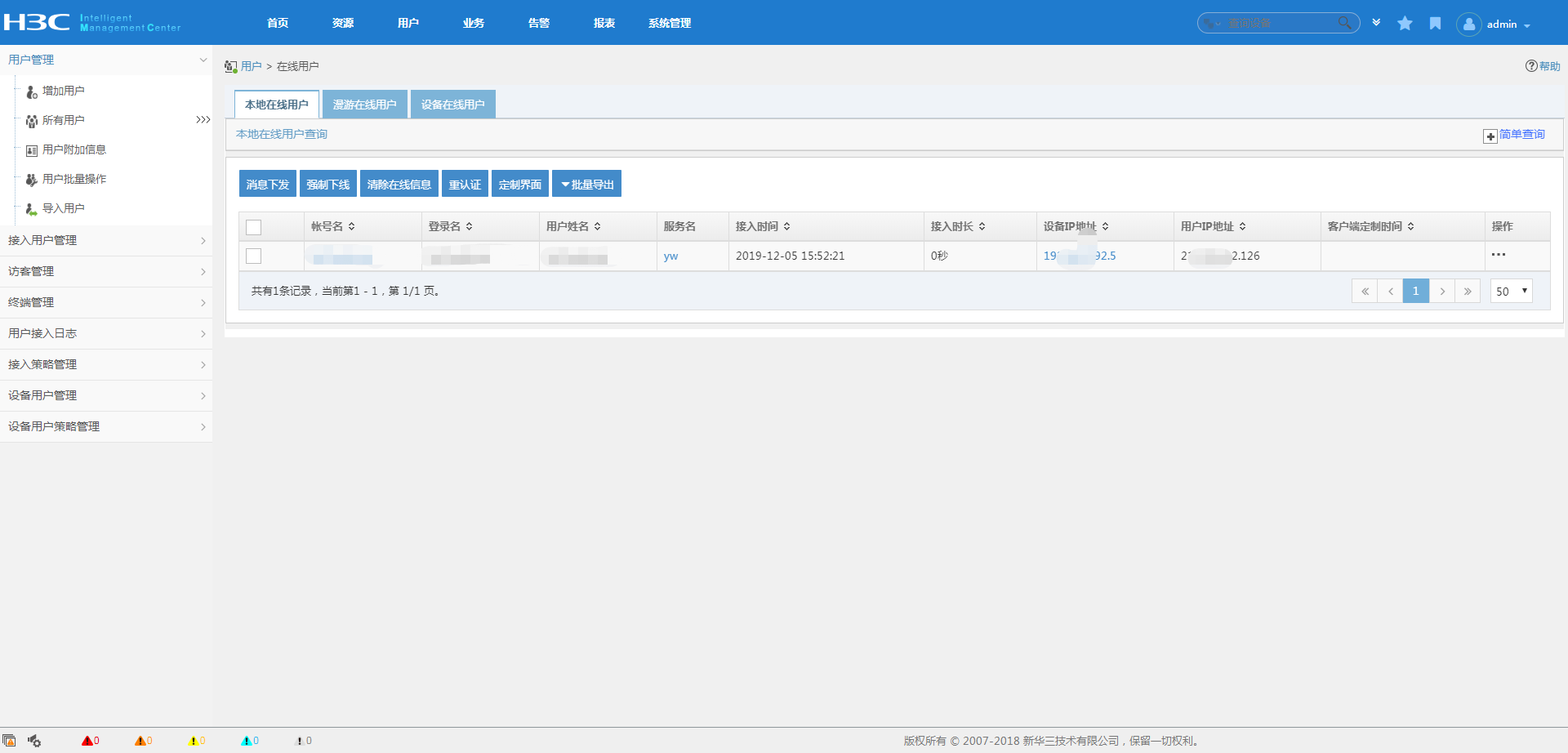This screenshot has height=753, width=1568.
Task: Click the 用户批量操作 icon
Action: pyautogui.click(x=32, y=180)
